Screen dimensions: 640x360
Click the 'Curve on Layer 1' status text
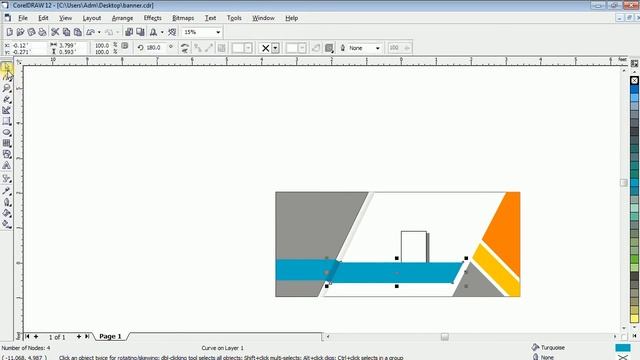tap(222, 348)
